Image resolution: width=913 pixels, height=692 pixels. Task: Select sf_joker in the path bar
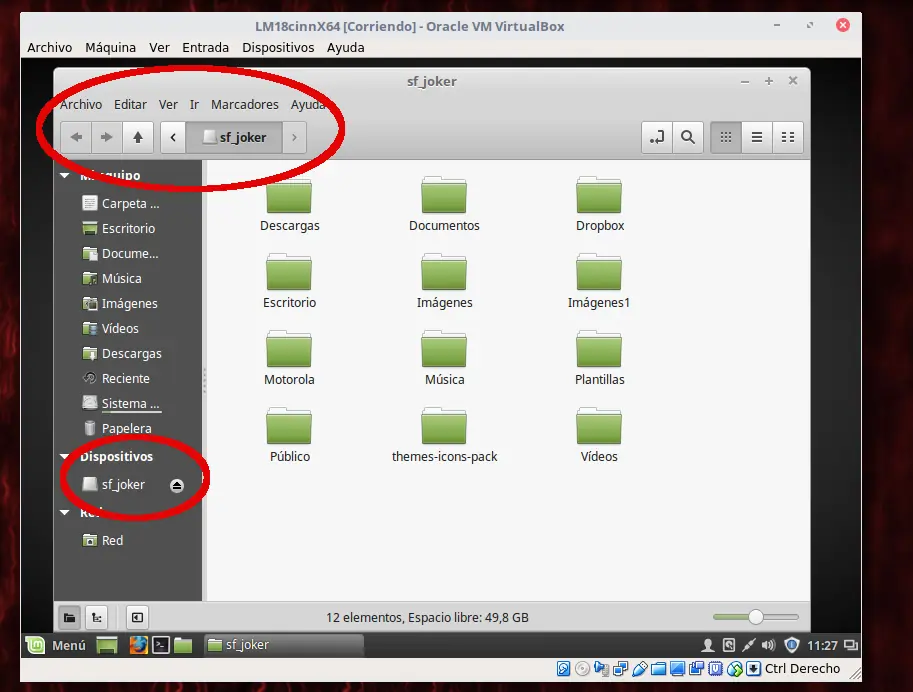tap(234, 137)
